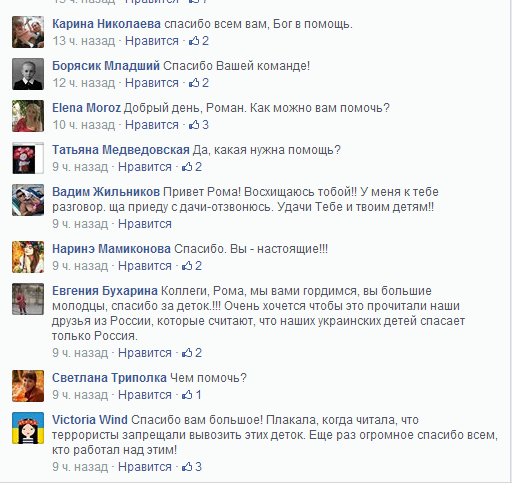The image size is (512, 483).
Task: Open Евгения Бухарина's profile name link
Action: (105, 291)
